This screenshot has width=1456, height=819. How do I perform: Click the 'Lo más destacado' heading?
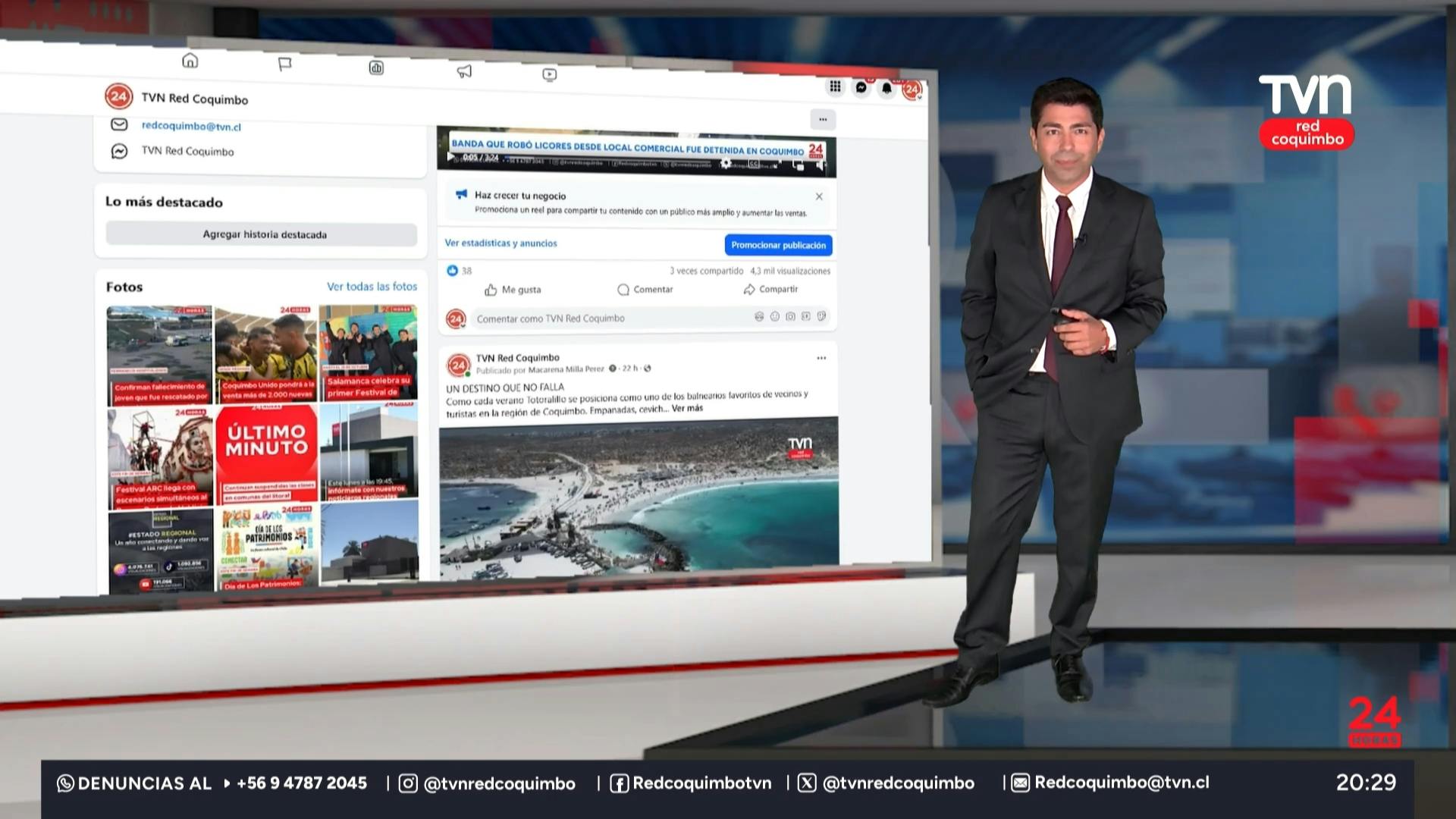[164, 202]
